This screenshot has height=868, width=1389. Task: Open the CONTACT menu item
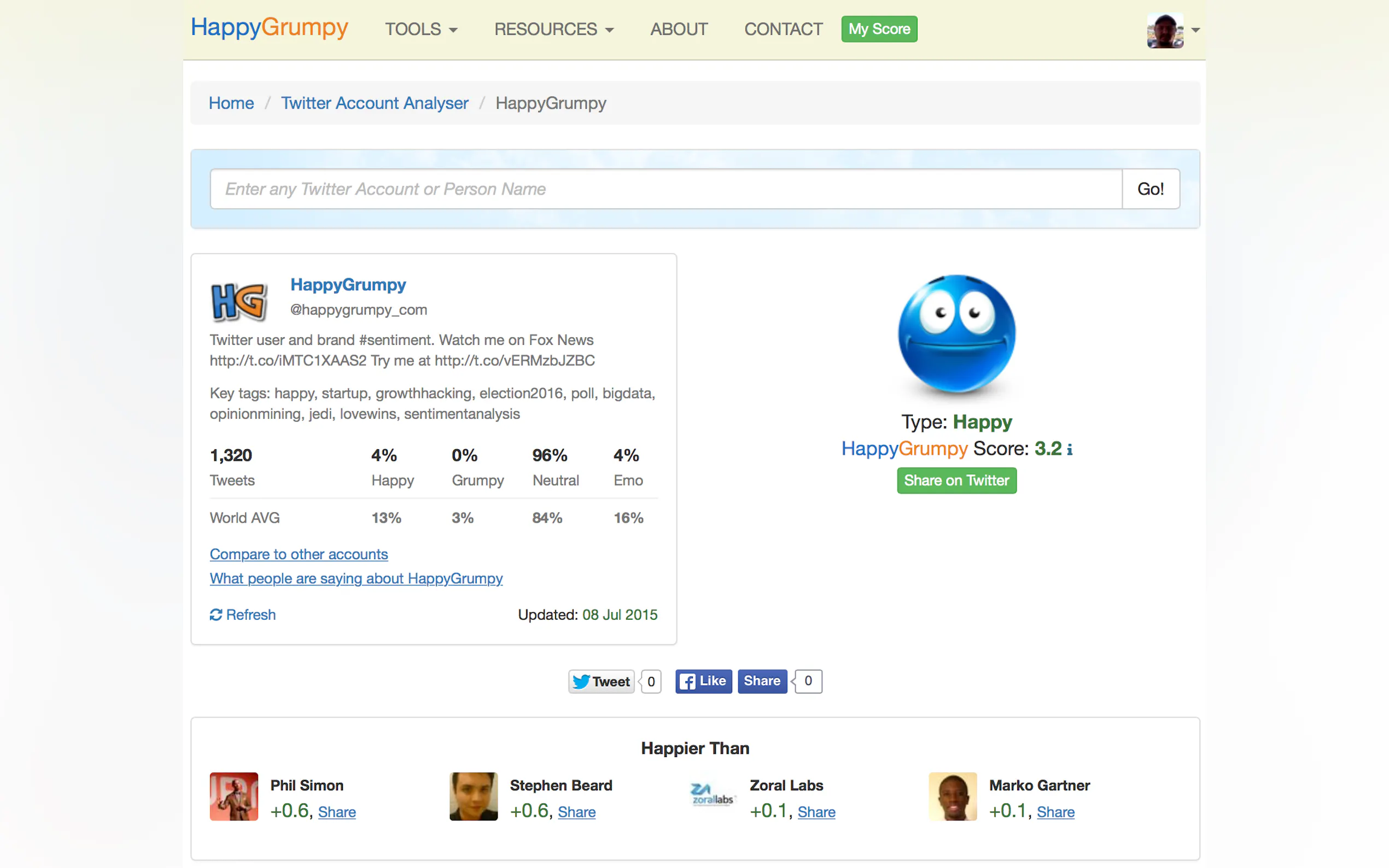tap(783, 29)
